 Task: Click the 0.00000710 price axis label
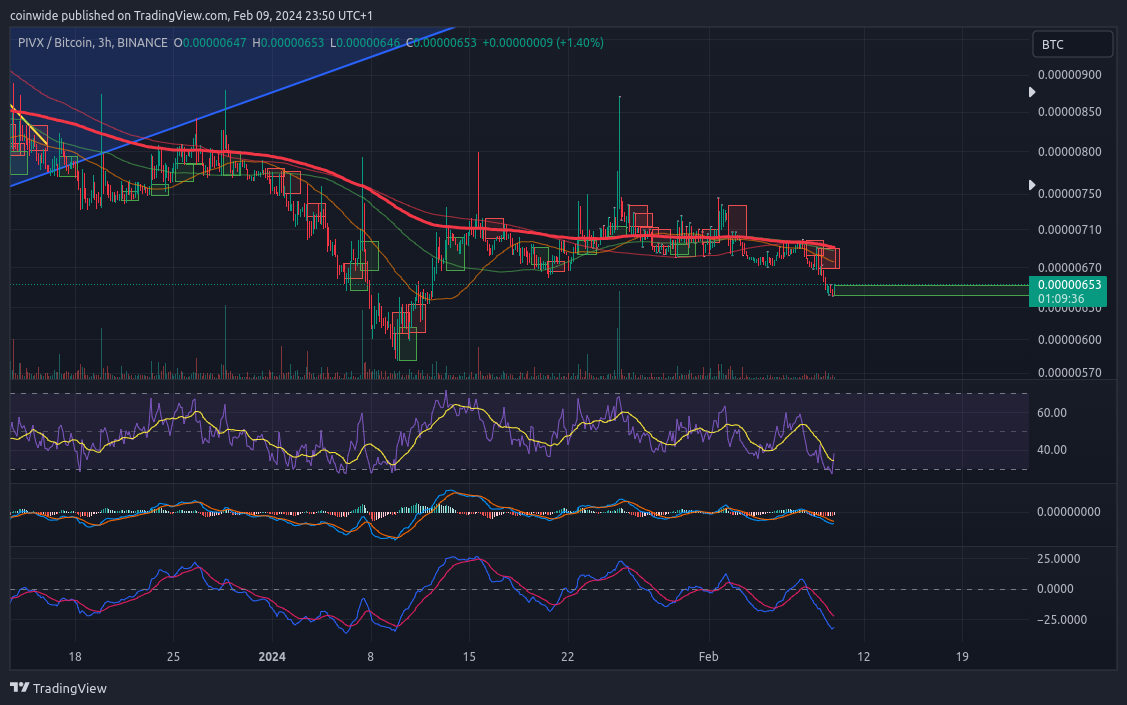[1070, 230]
